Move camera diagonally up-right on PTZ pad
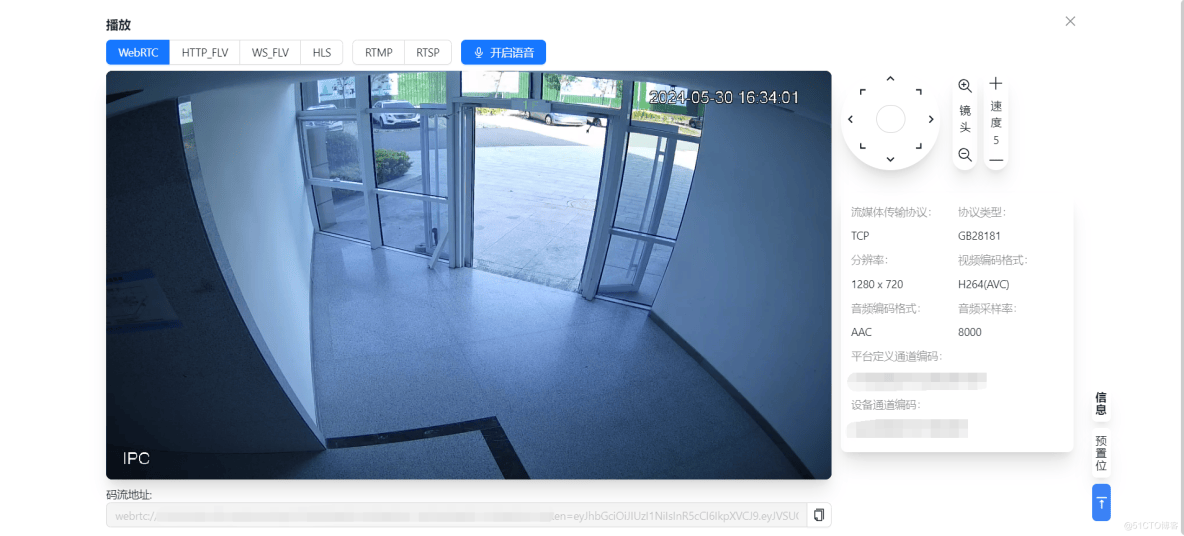The height and width of the screenshot is (536, 1184). pyautogui.click(x=919, y=91)
